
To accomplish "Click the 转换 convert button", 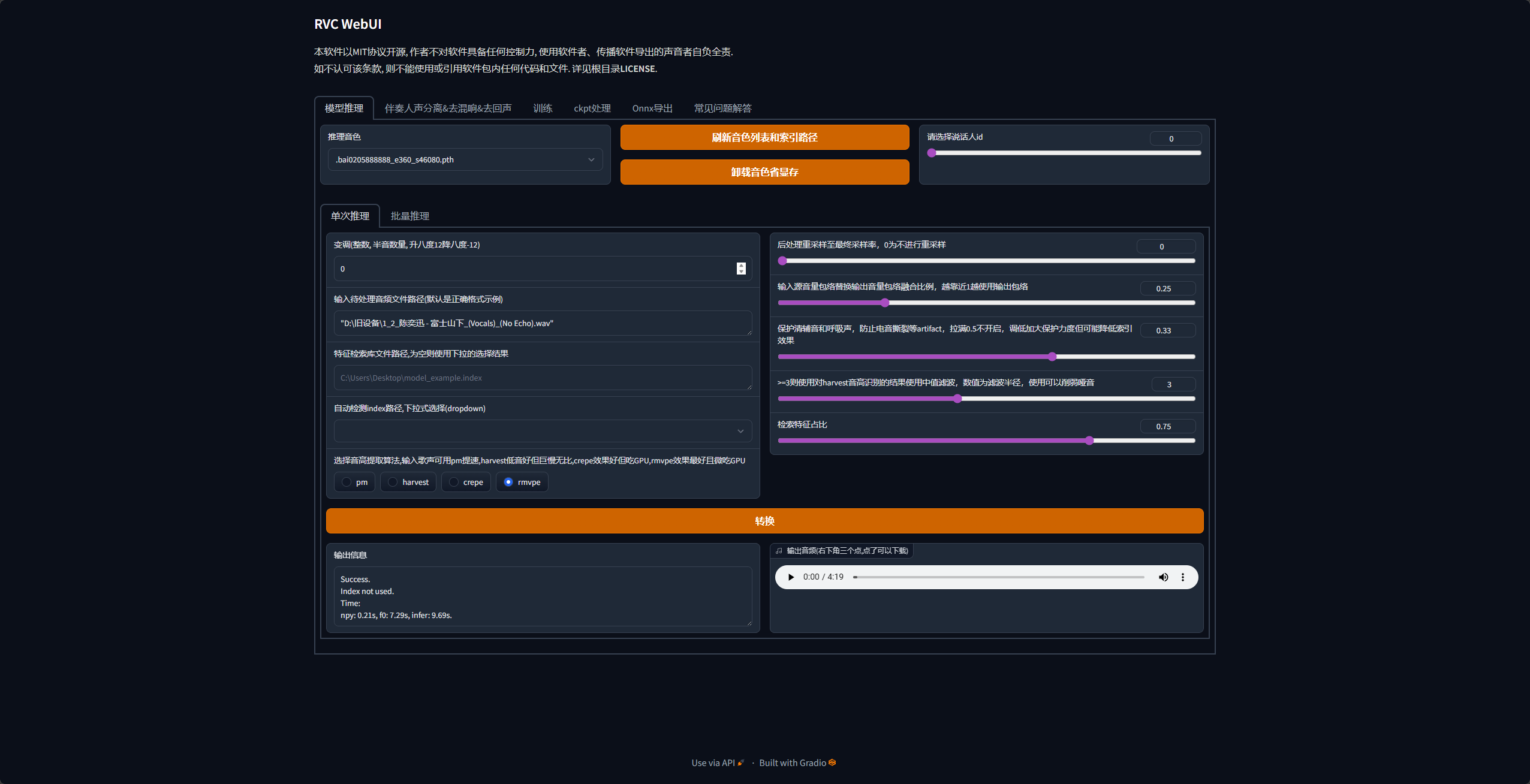I will tap(764, 521).
